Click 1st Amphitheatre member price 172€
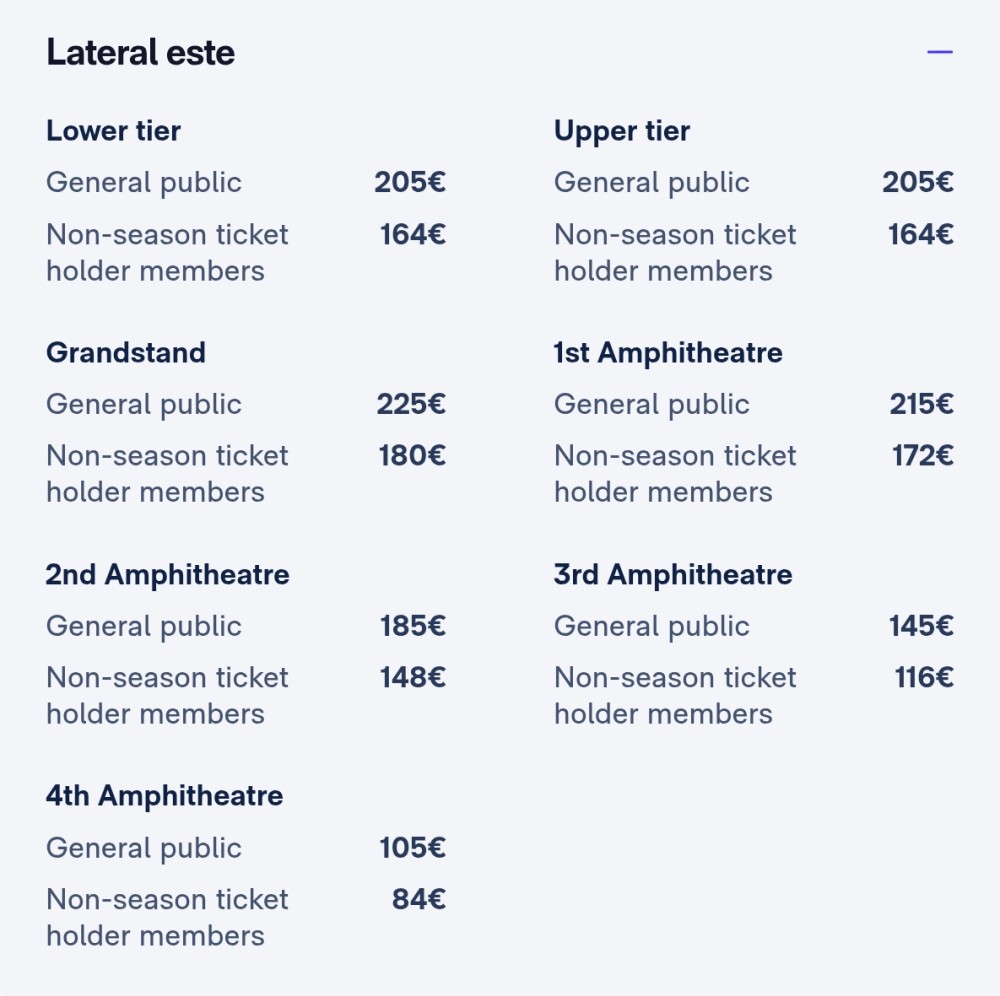This screenshot has height=996, width=1000. [923, 456]
